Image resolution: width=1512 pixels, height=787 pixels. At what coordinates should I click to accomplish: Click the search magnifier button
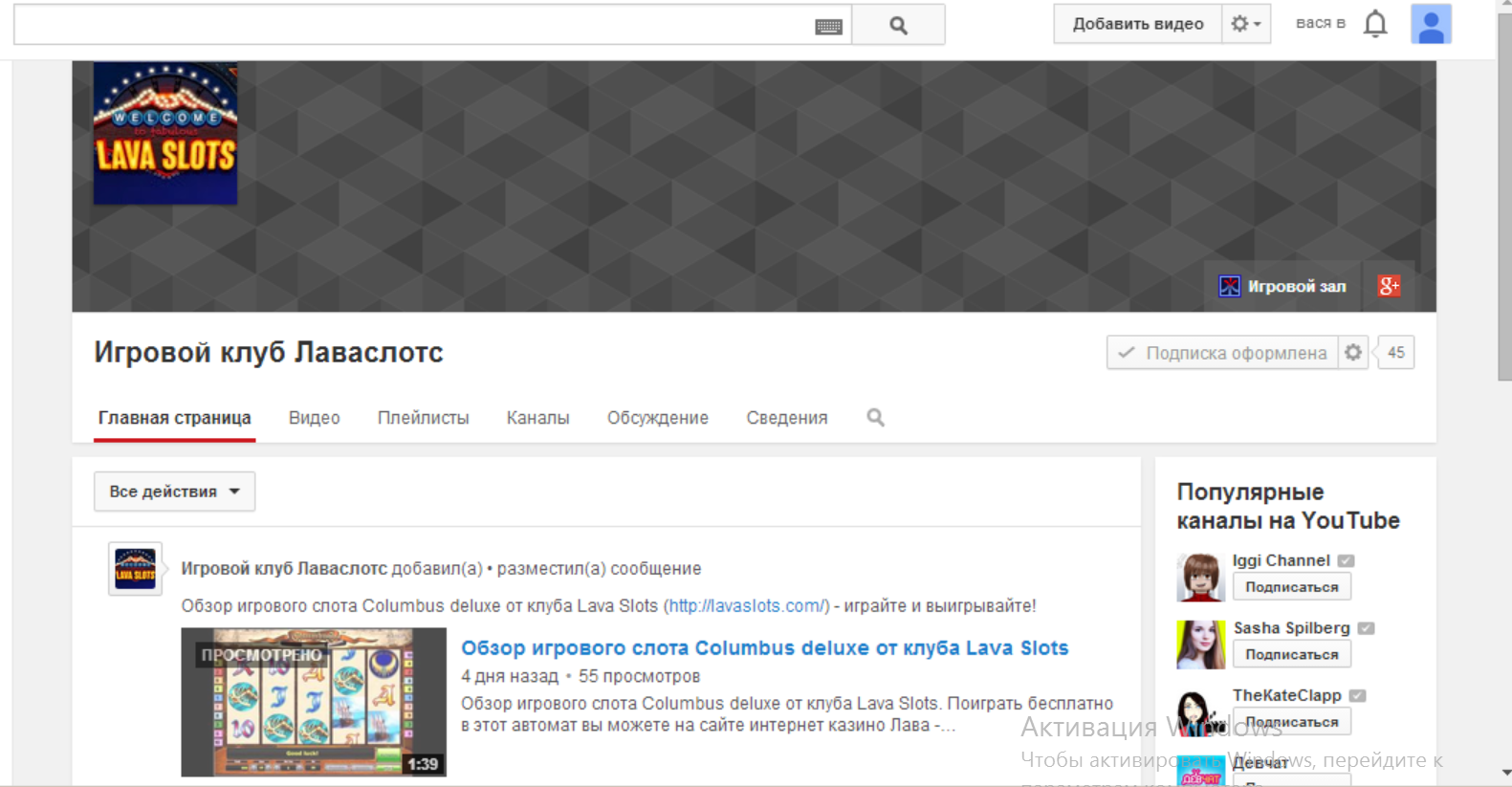point(898,25)
